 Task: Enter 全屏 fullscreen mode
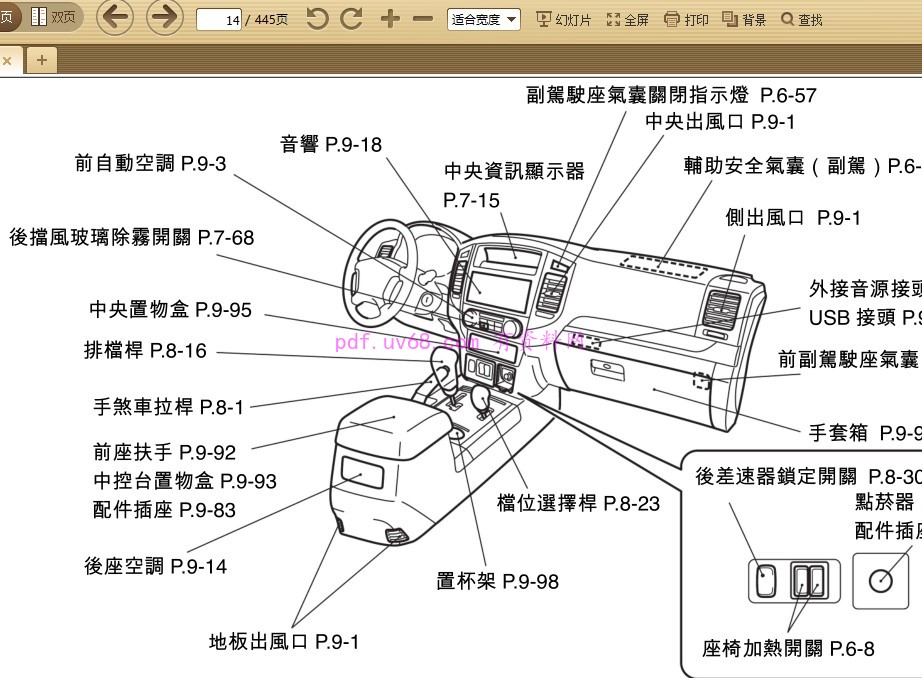coord(628,18)
